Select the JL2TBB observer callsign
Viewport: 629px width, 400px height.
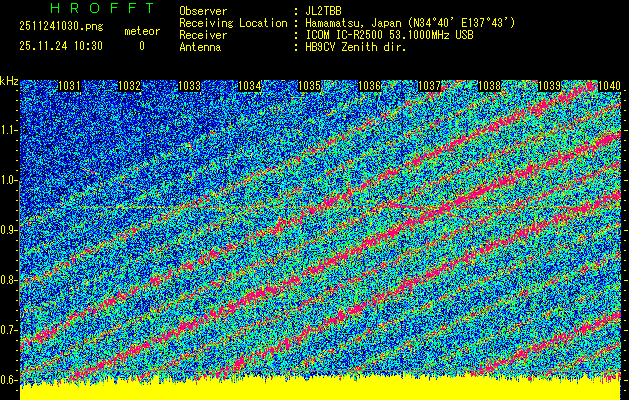[x=323, y=10]
